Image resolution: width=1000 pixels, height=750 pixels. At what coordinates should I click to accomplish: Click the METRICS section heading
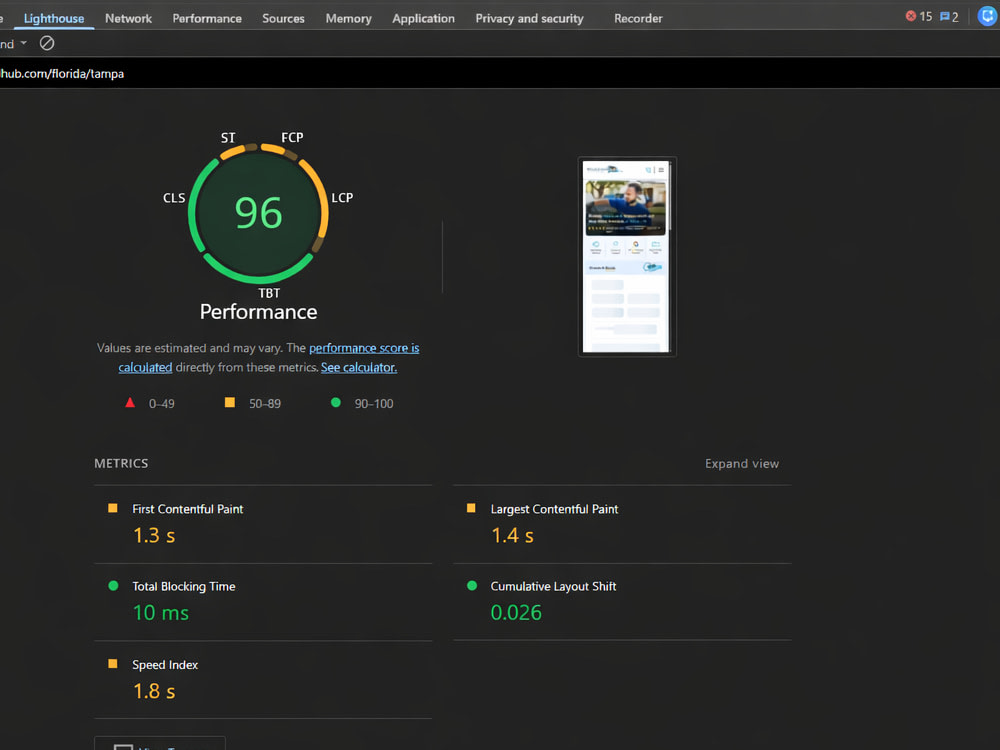121,464
